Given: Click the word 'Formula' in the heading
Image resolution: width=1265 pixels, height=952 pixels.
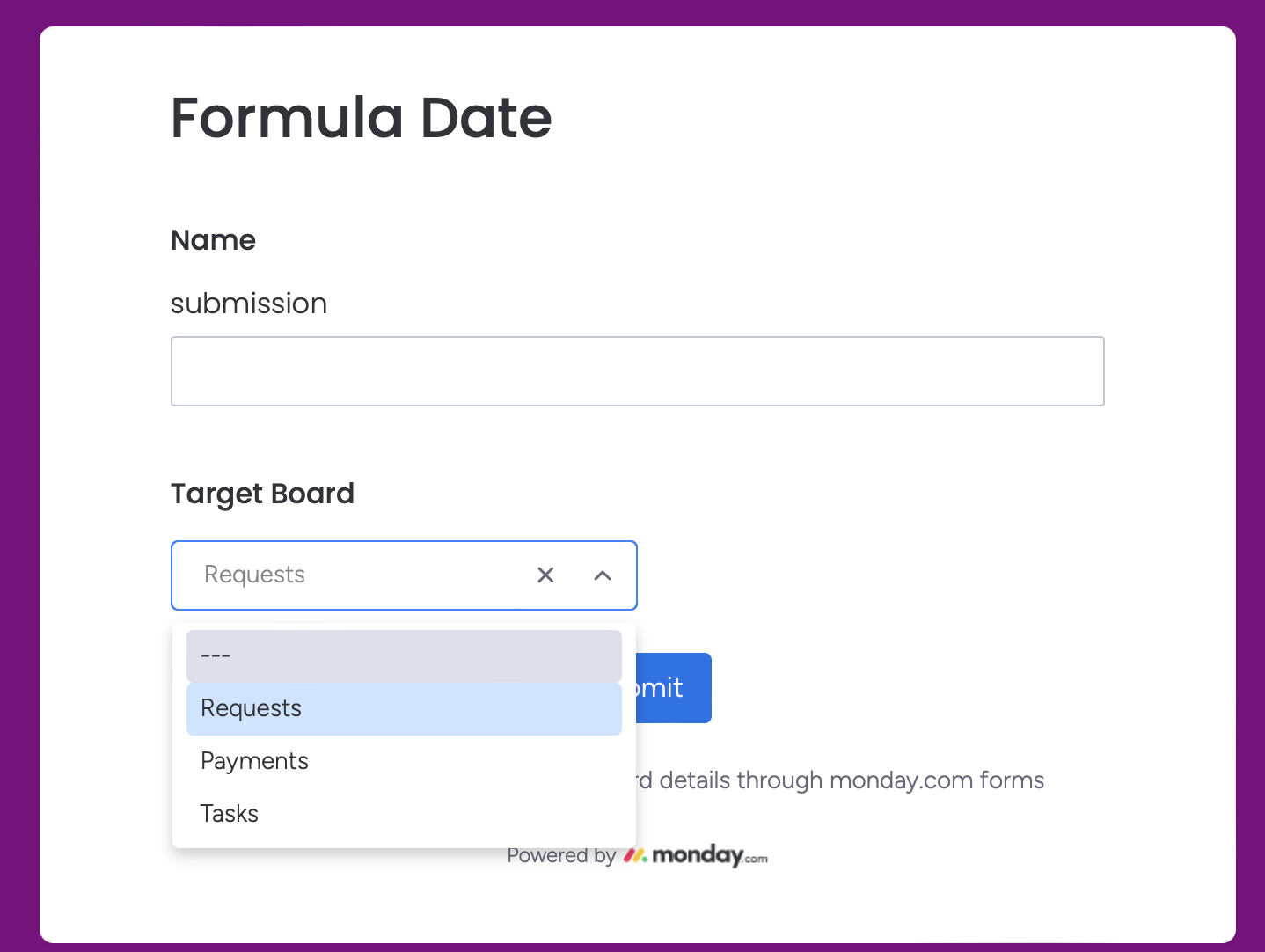Looking at the screenshot, I should (x=287, y=118).
